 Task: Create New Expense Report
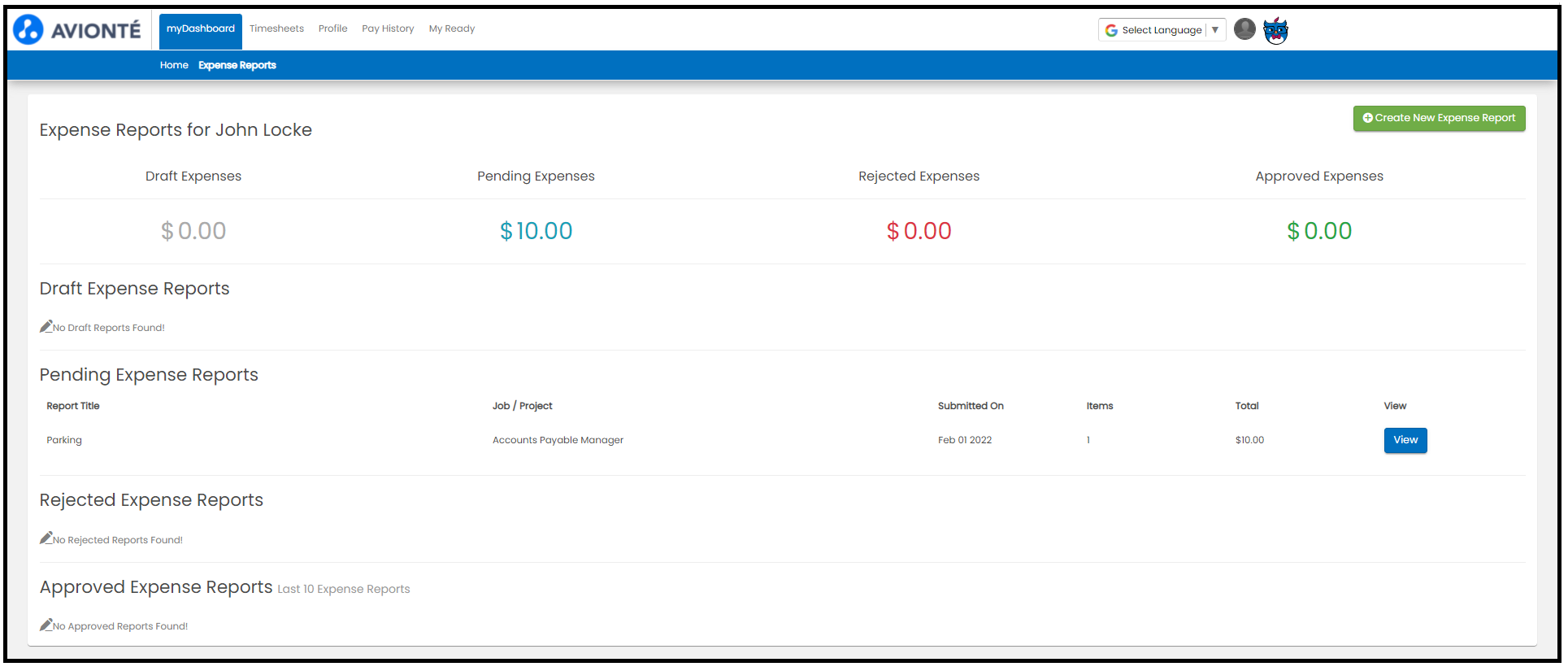[x=1439, y=118]
